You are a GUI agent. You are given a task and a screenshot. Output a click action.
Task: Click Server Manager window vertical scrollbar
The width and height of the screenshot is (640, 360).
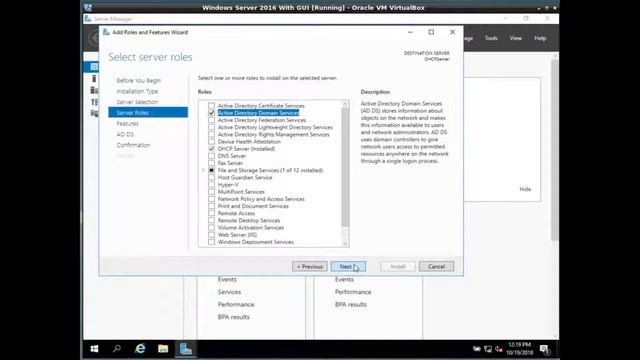click(x=554, y=149)
